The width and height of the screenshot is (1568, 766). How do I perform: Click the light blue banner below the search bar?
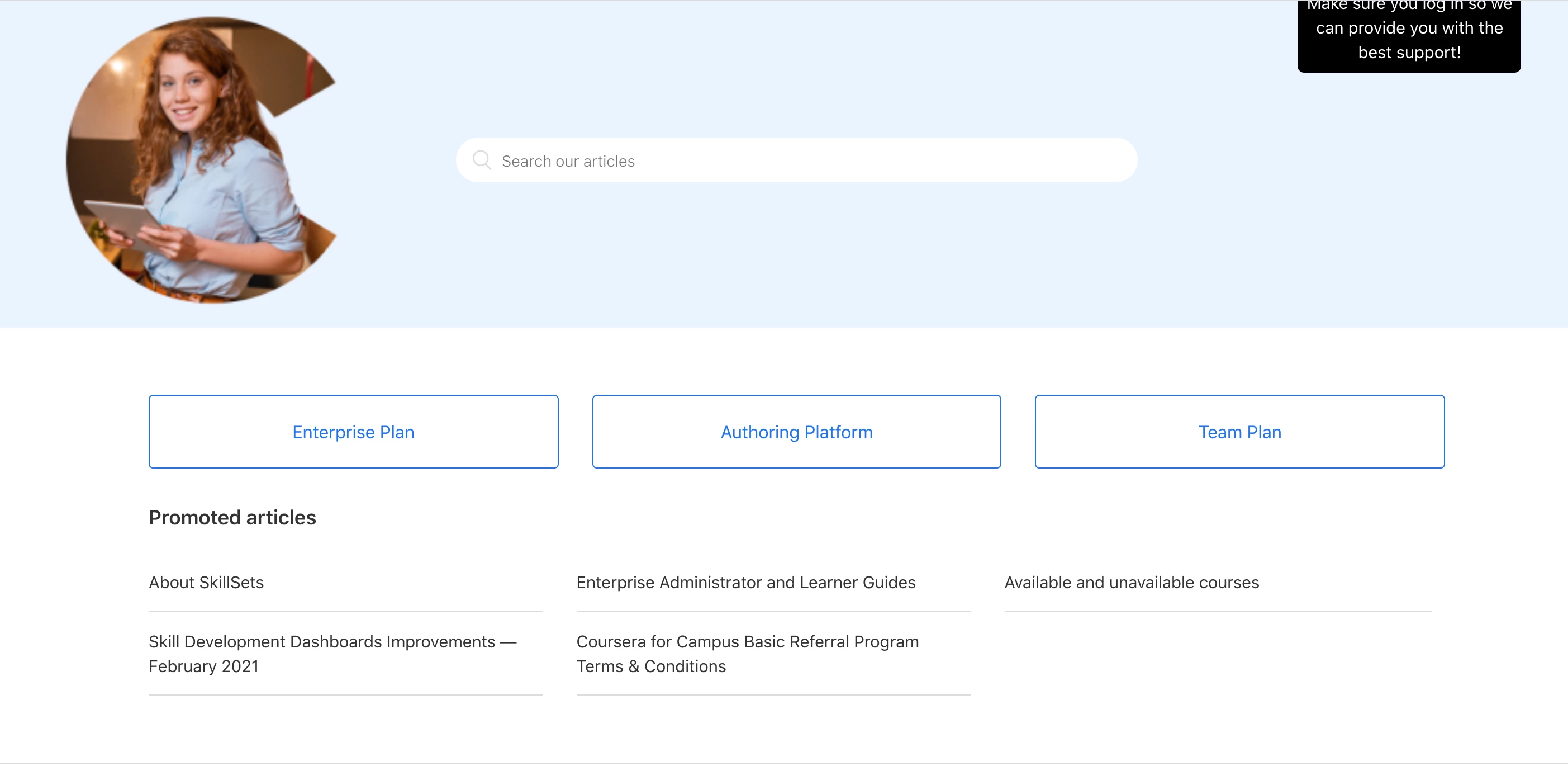pyautogui.click(x=791, y=256)
